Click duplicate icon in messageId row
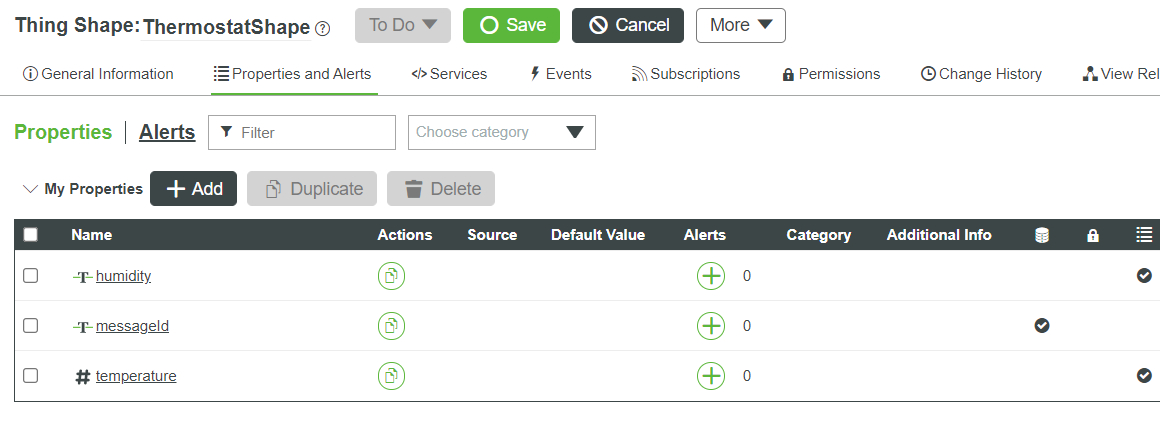 (391, 326)
